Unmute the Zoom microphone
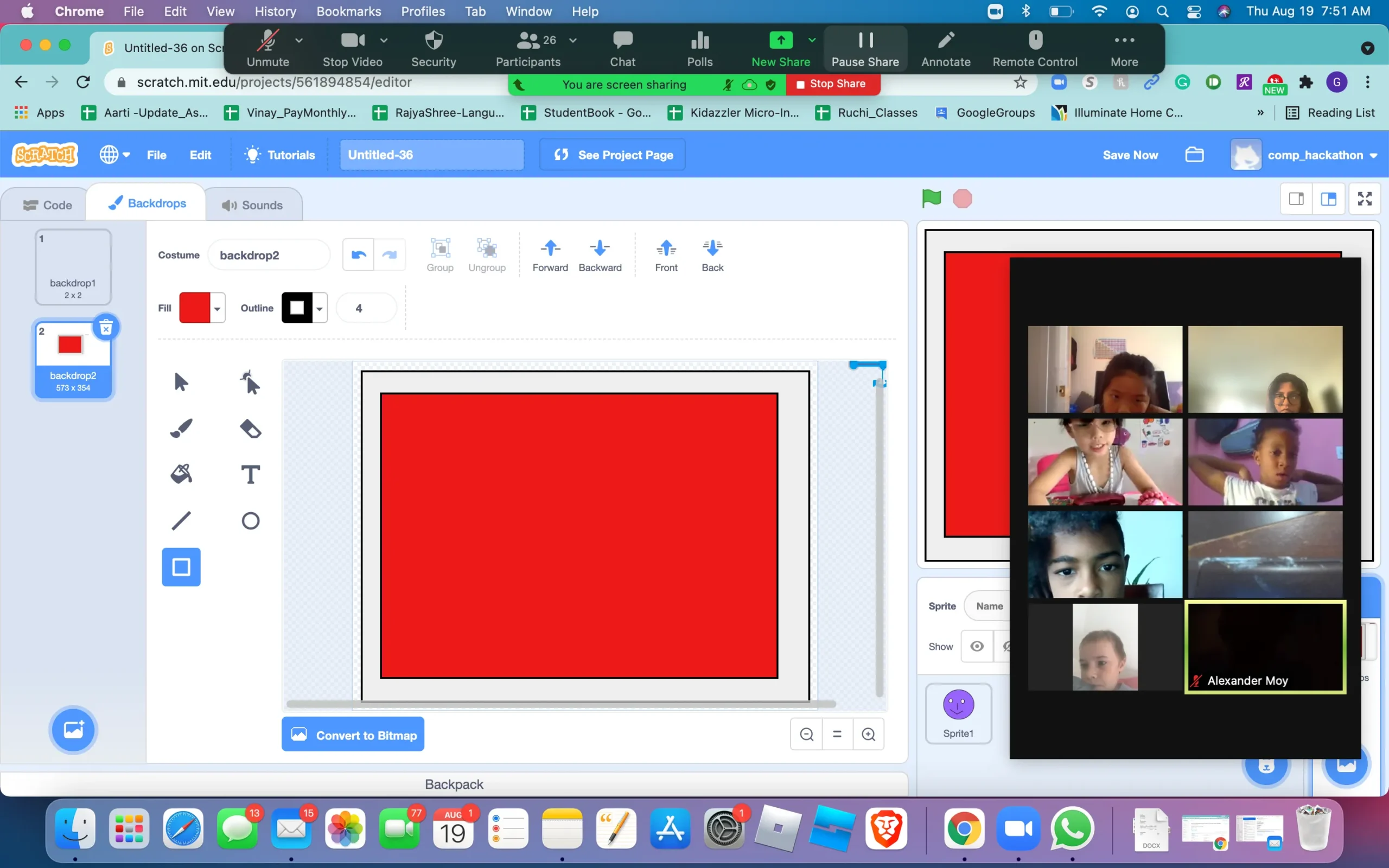Image resolution: width=1389 pixels, height=868 pixels. point(267,49)
